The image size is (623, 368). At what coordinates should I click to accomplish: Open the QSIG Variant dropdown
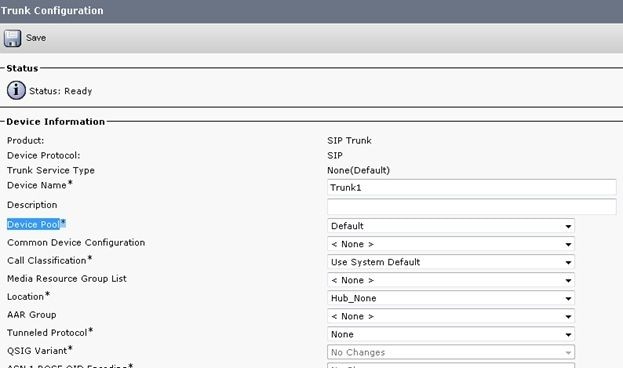click(451, 352)
